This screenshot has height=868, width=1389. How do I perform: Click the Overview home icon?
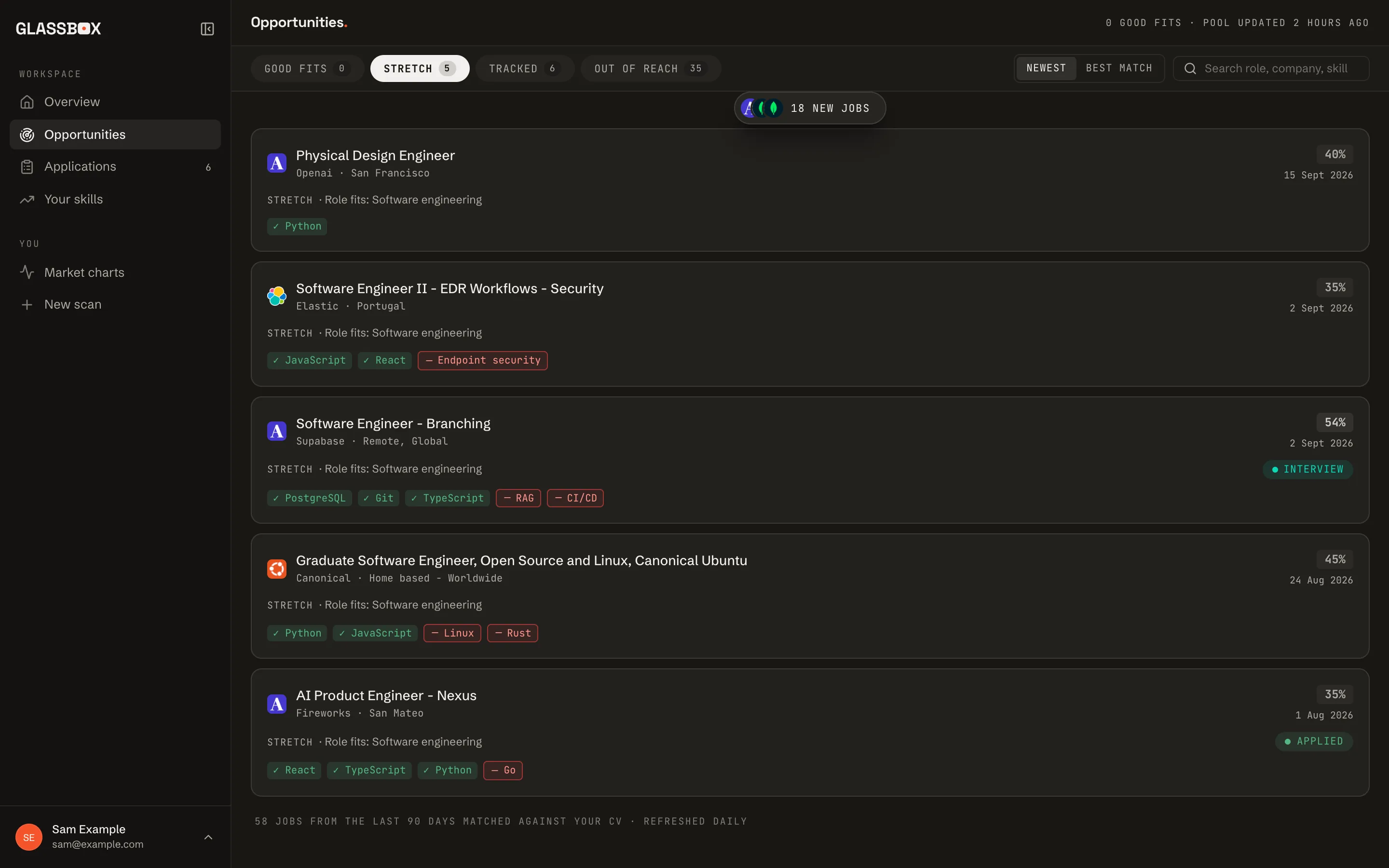(x=27, y=102)
